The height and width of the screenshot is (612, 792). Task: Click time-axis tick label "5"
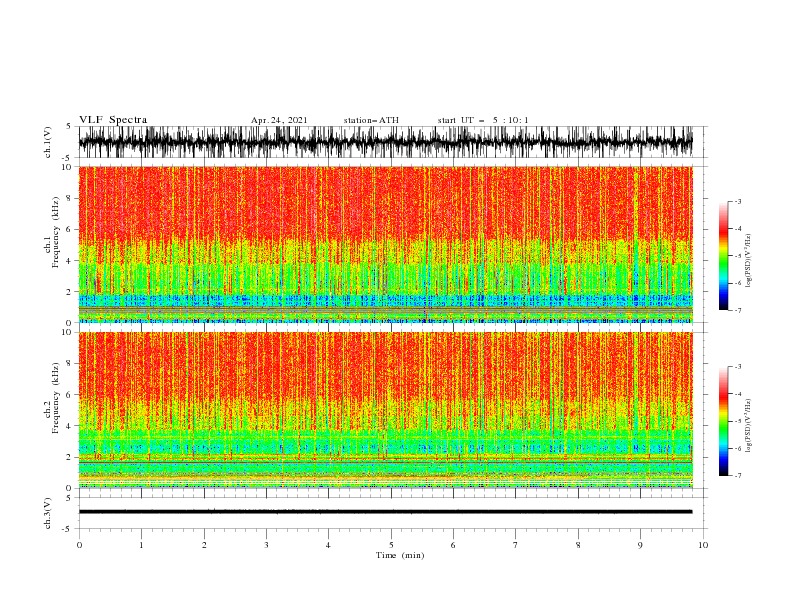coord(391,545)
